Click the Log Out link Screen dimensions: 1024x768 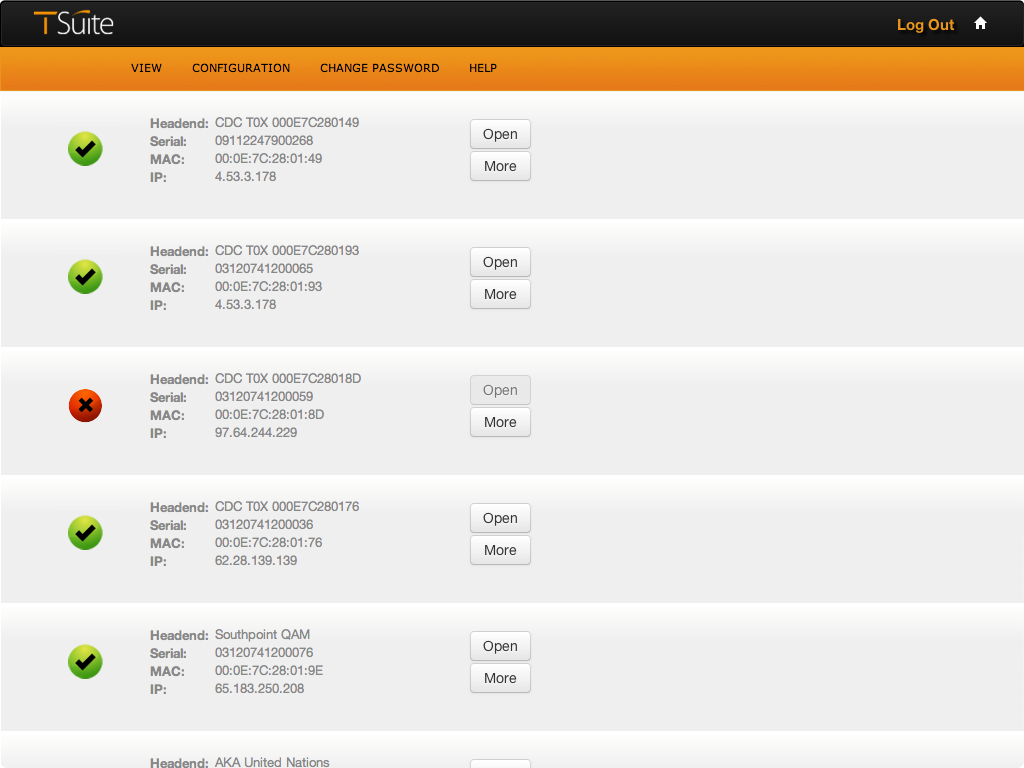pos(925,25)
